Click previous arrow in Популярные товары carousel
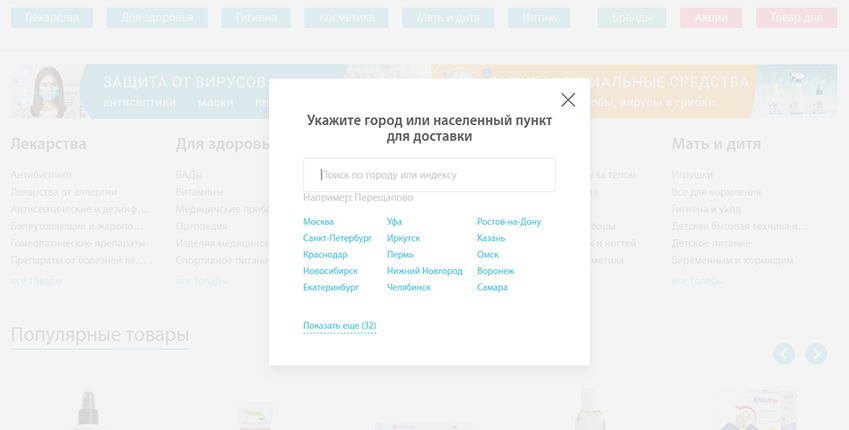849x430 pixels. 784,354
